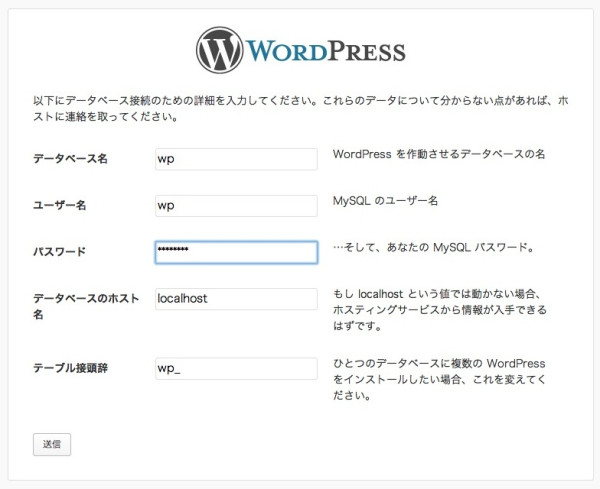Click description 'MySQL のユーザー名'

click(x=385, y=201)
